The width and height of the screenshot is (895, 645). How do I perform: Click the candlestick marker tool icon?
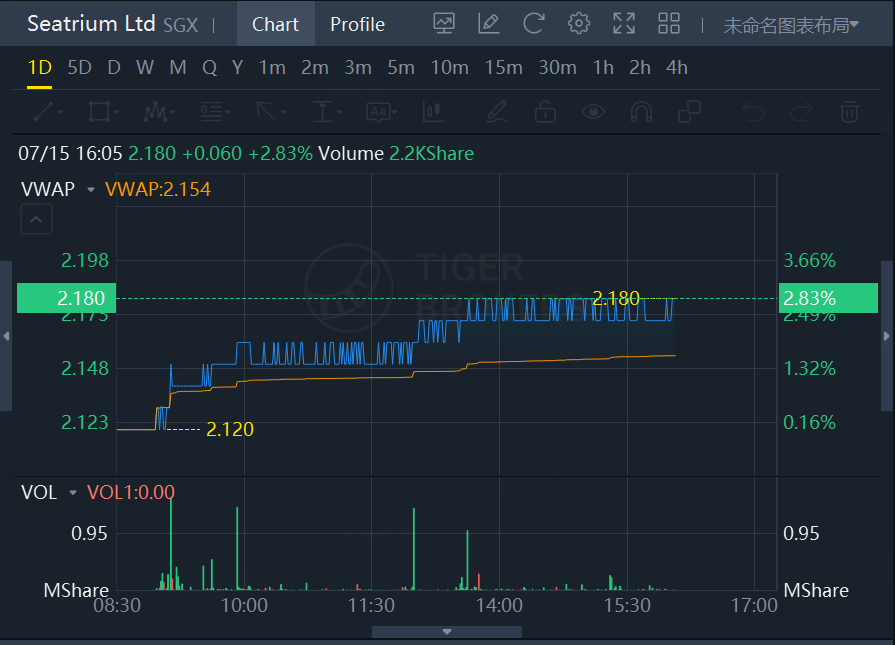[433, 112]
